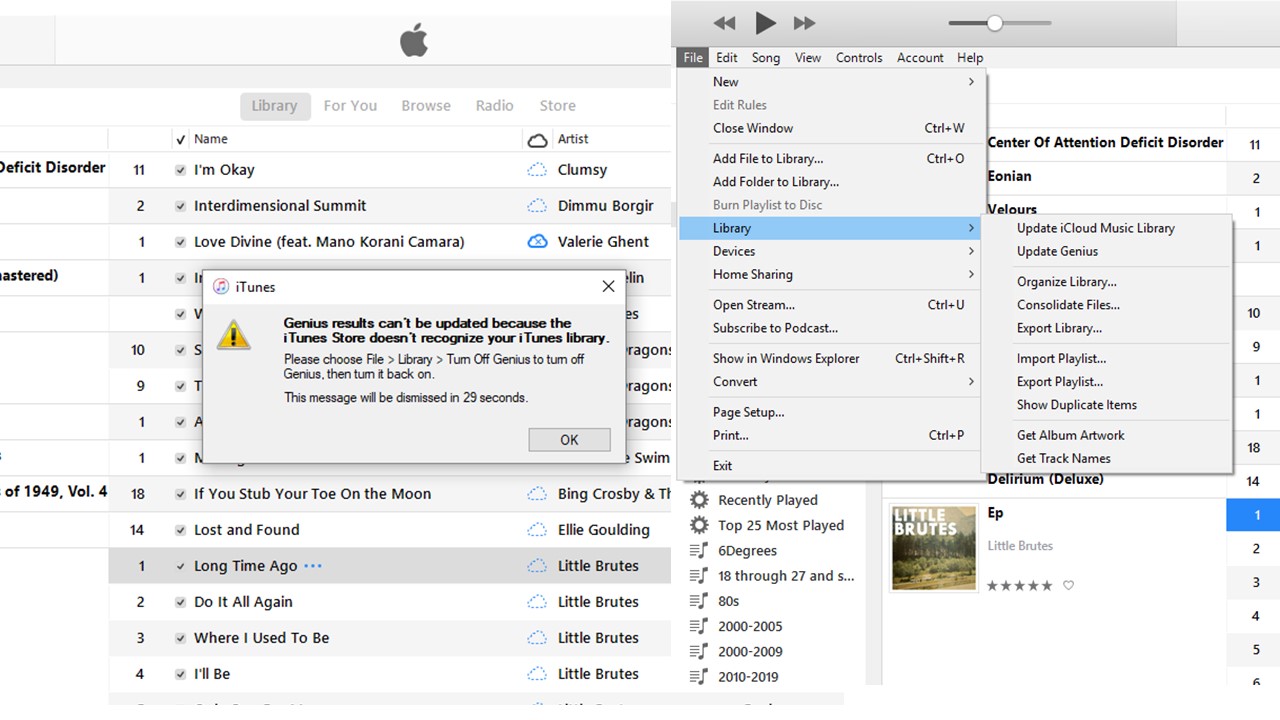Click the cloud icon for Interdimensional Summit

click(537, 206)
